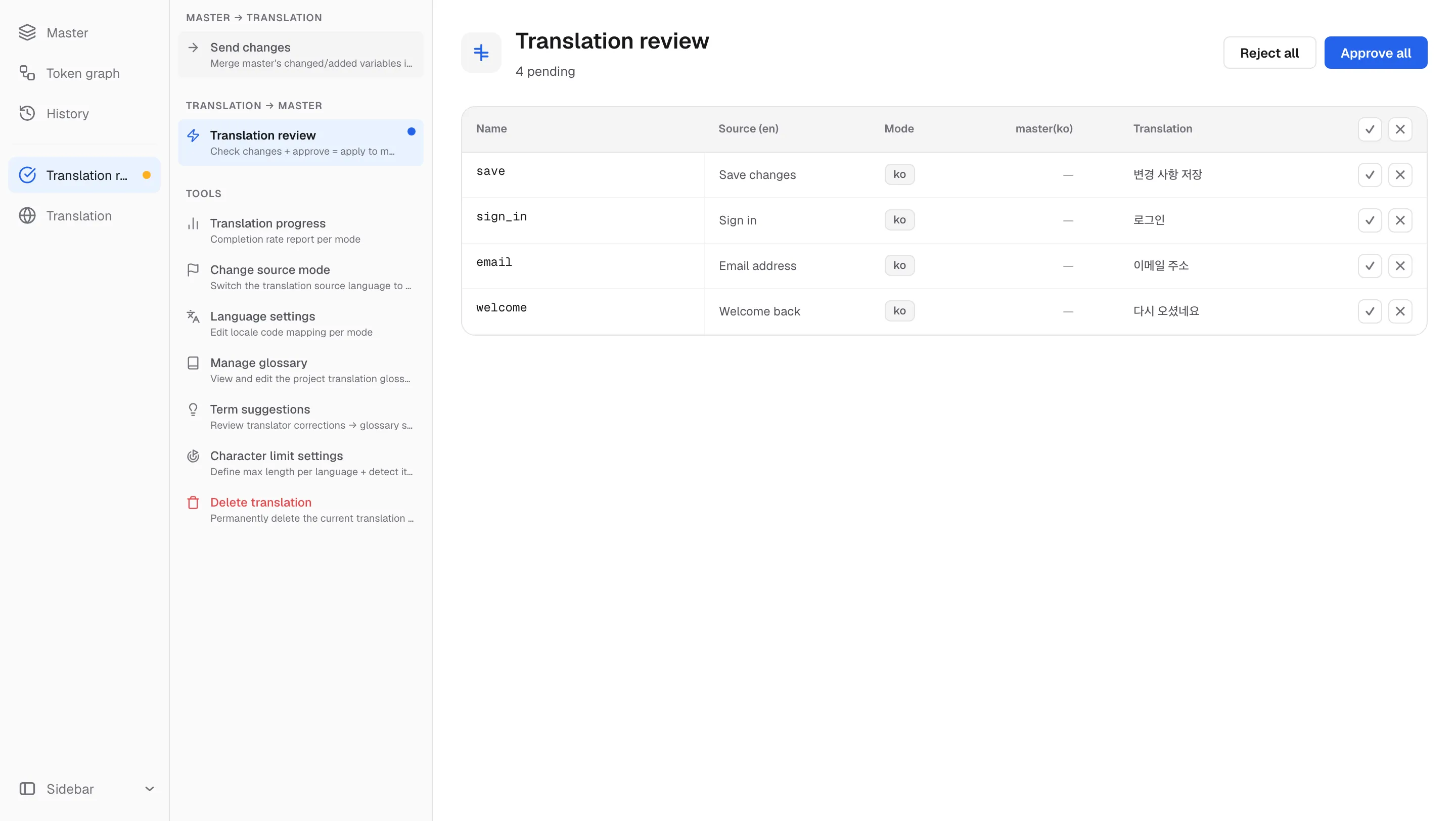
Task: Click the Translation progress bar chart icon
Action: tap(193, 224)
